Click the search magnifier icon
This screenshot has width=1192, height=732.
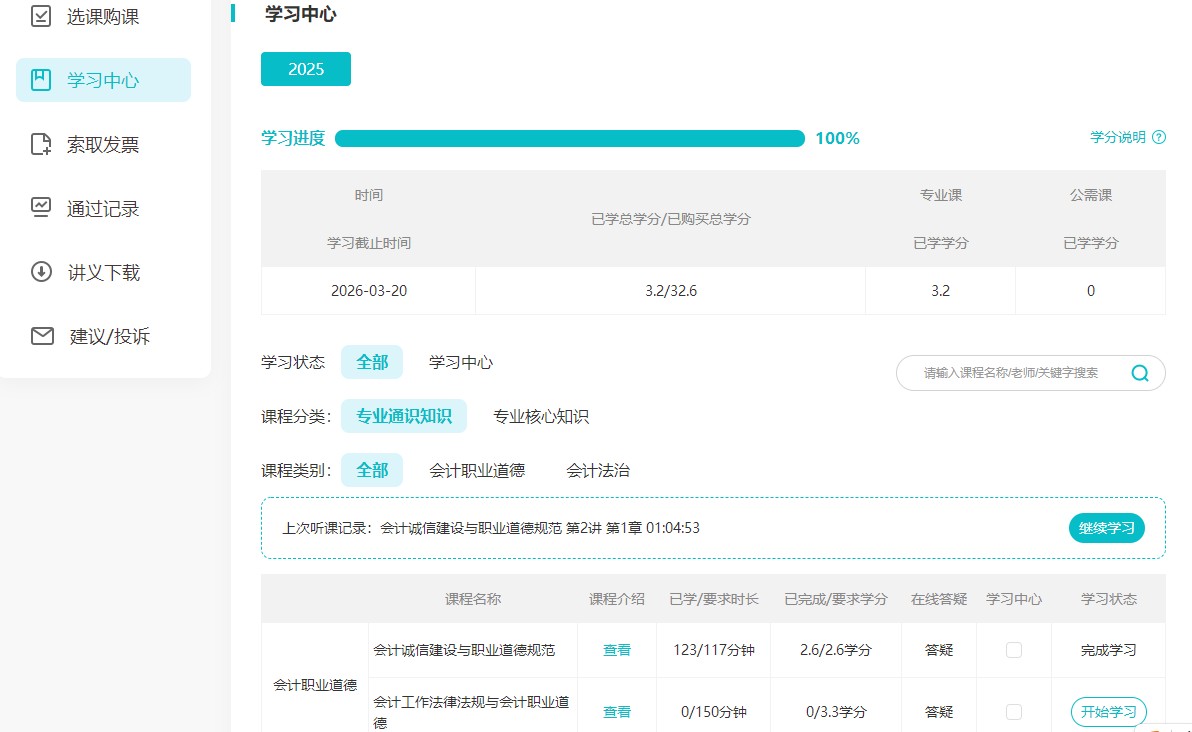(x=1140, y=373)
